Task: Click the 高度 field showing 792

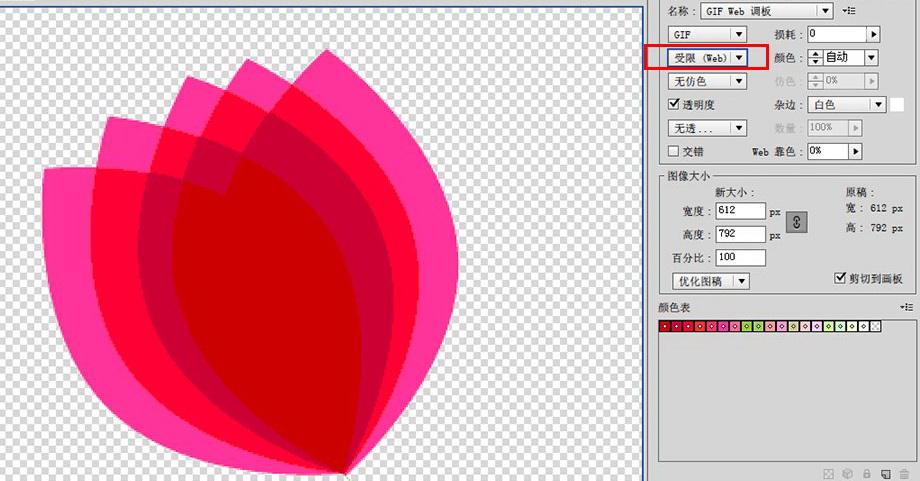Action: (740, 233)
